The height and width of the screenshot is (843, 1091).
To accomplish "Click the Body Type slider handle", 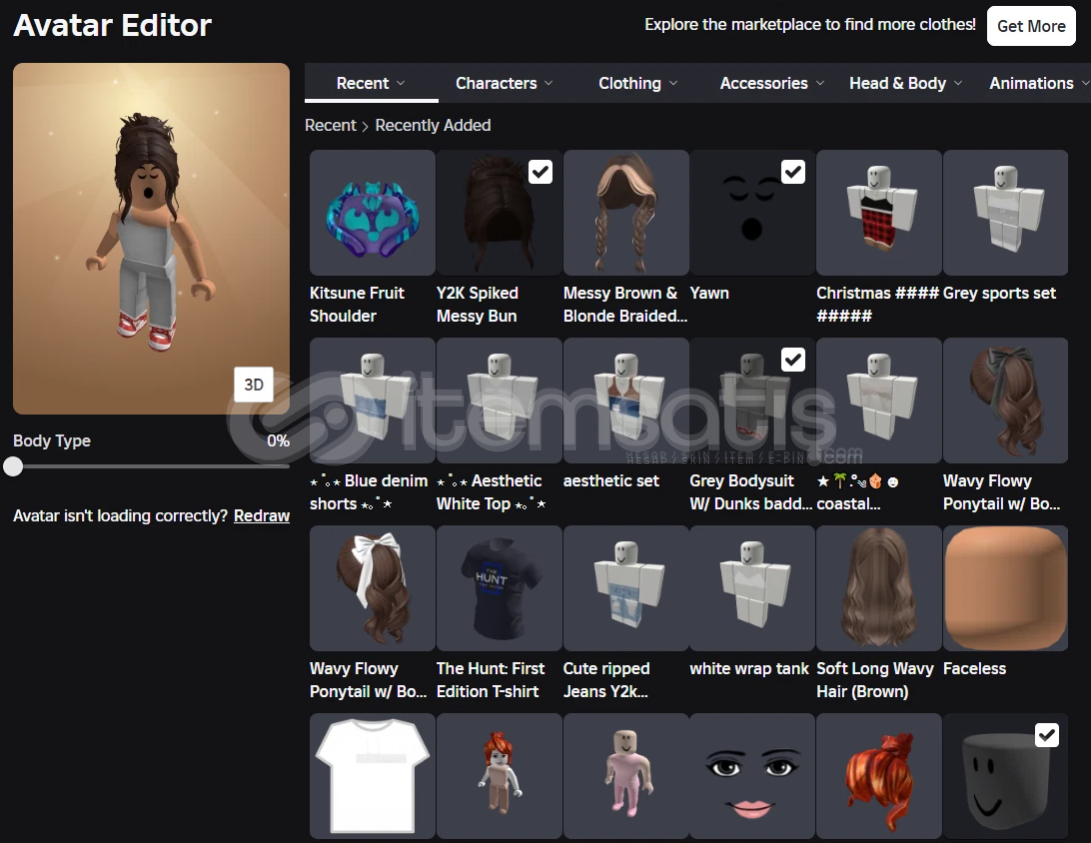I will (13, 466).
